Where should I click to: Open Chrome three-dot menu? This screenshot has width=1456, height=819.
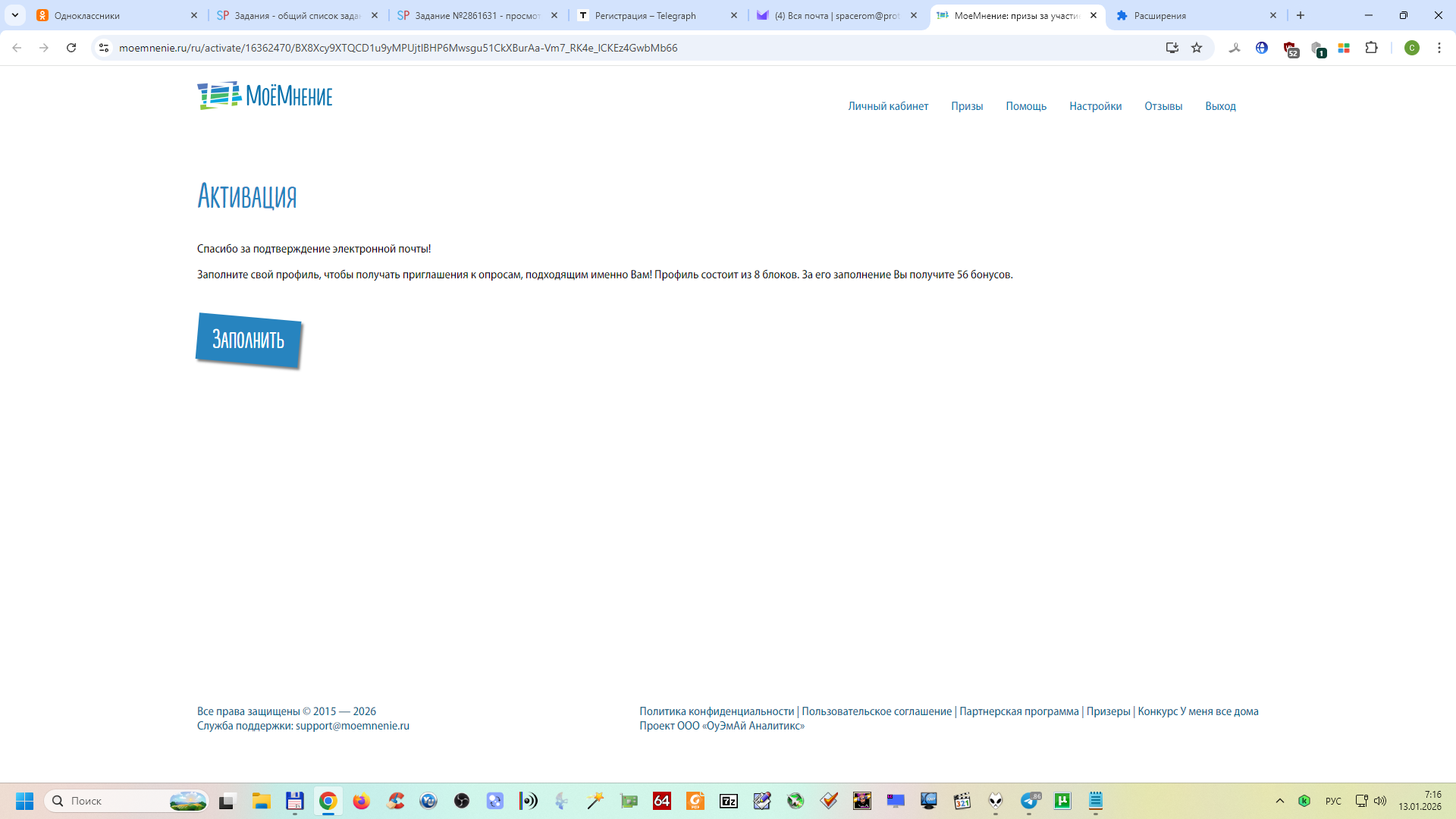pyautogui.click(x=1439, y=48)
